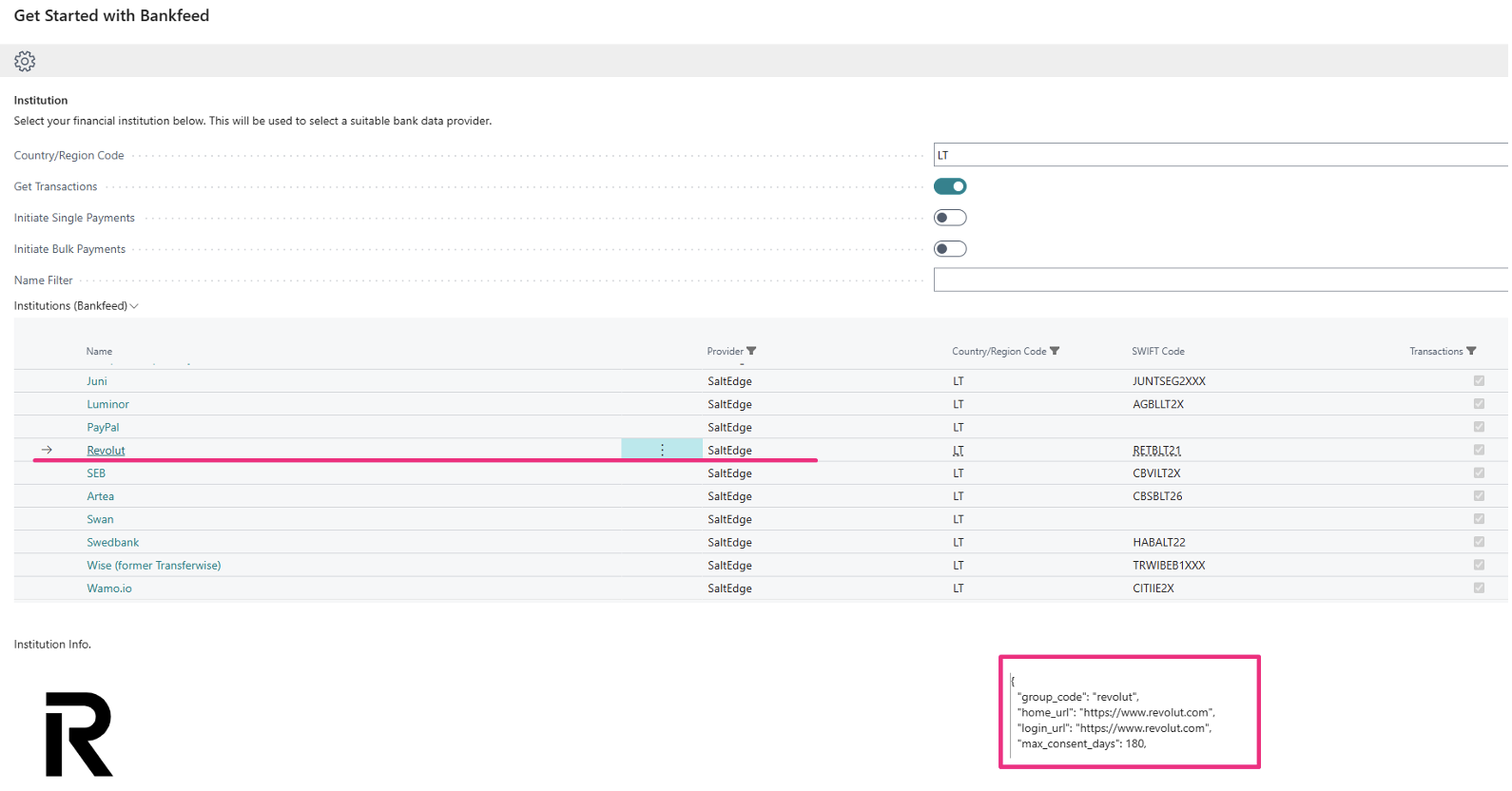Open the Juni institution link
This screenshot has width=1512, height=791.
pos(97,381)
